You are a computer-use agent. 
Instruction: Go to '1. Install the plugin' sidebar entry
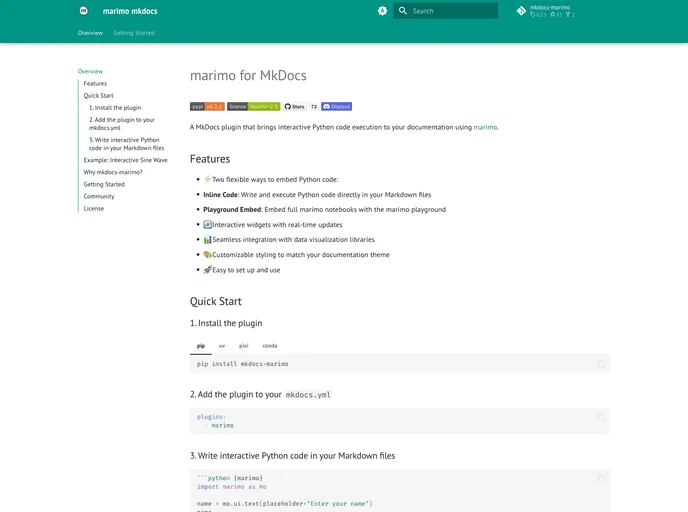pos(115,107)
